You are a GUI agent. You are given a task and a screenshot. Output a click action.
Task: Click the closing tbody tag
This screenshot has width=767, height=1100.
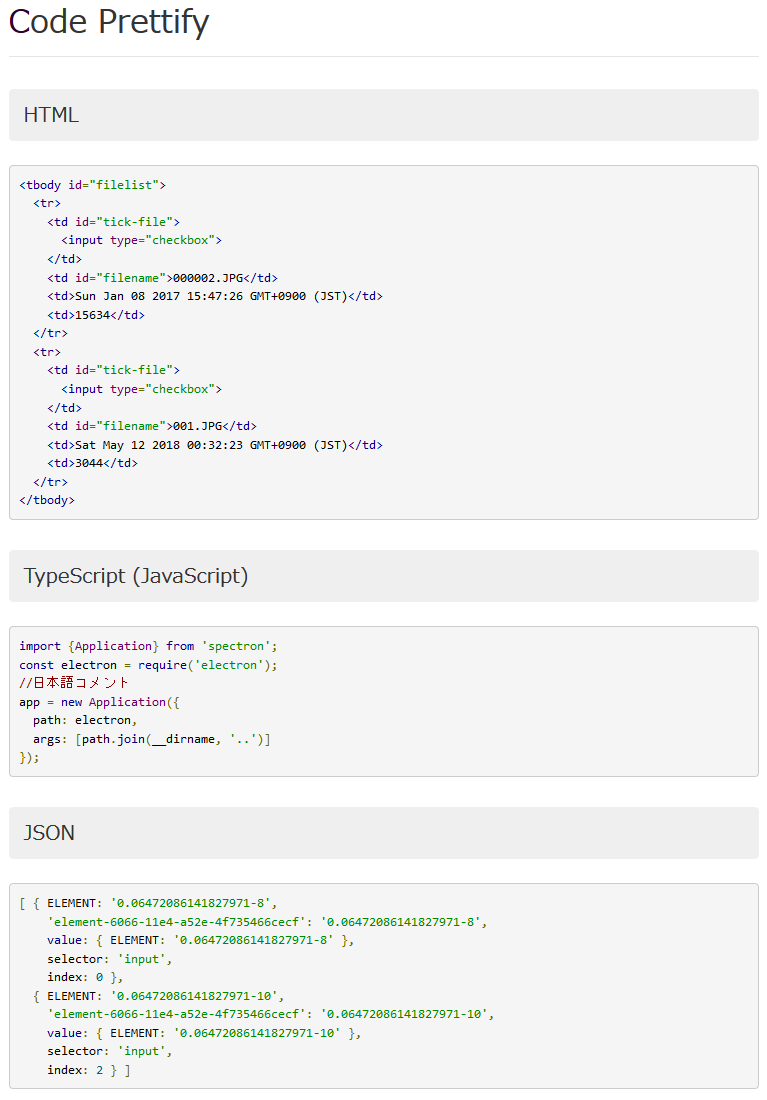coord(47,500)
